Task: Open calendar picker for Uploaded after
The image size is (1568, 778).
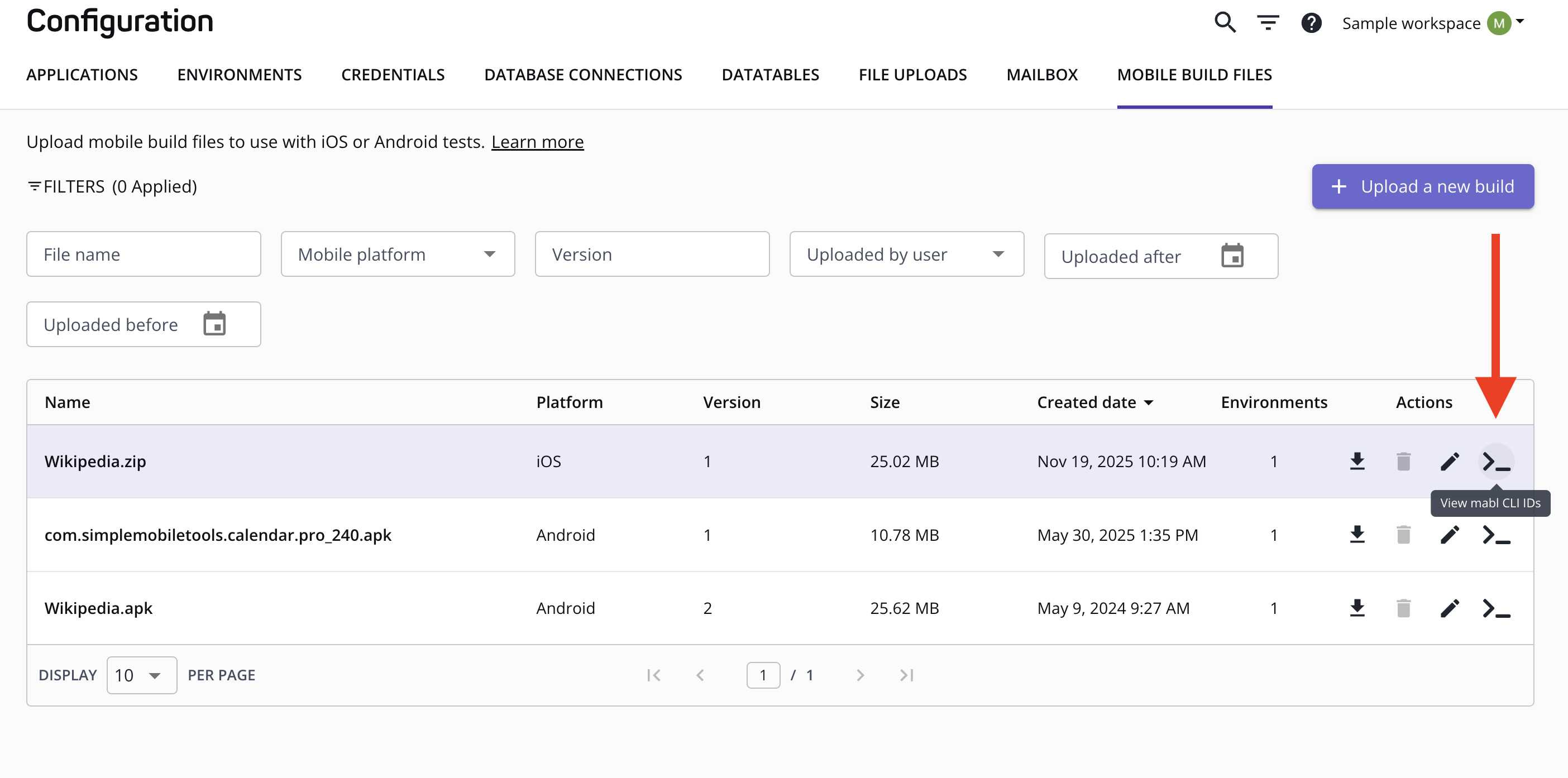Action: (x=1232, y=256)
